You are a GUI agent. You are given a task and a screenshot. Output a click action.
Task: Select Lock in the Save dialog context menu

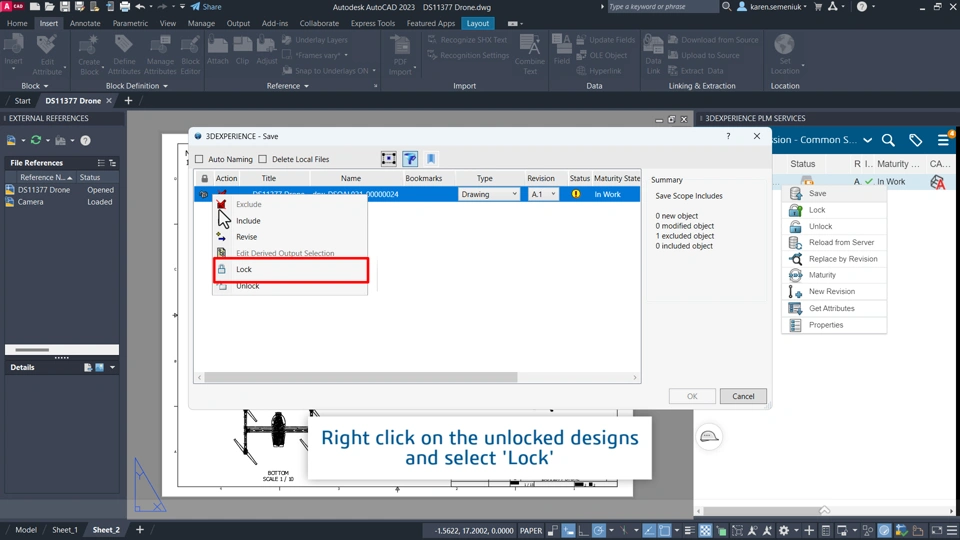pyautogui.click(x=290, y=269)
